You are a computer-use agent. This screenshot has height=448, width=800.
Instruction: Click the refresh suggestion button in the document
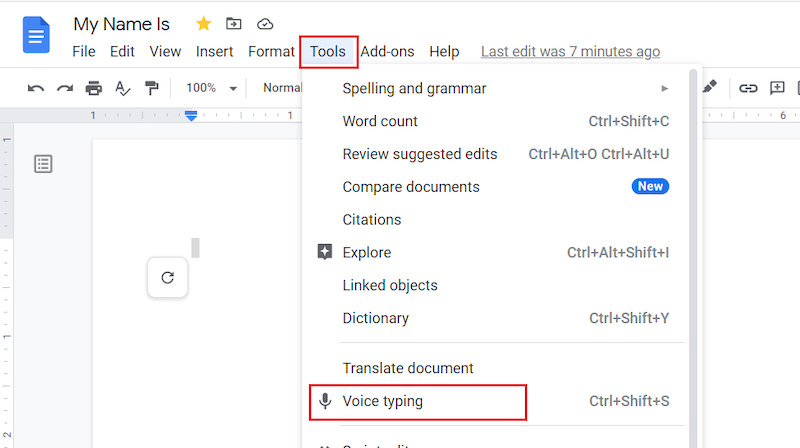point(167,278)
